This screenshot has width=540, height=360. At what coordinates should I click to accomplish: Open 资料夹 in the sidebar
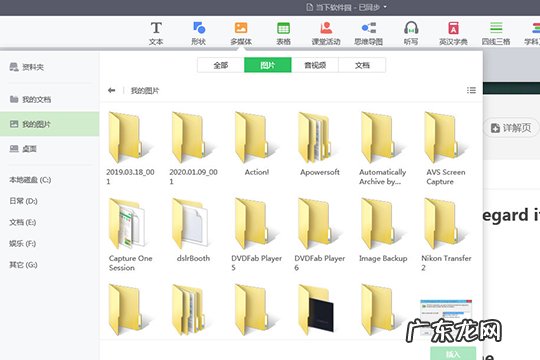coord(27,67)
